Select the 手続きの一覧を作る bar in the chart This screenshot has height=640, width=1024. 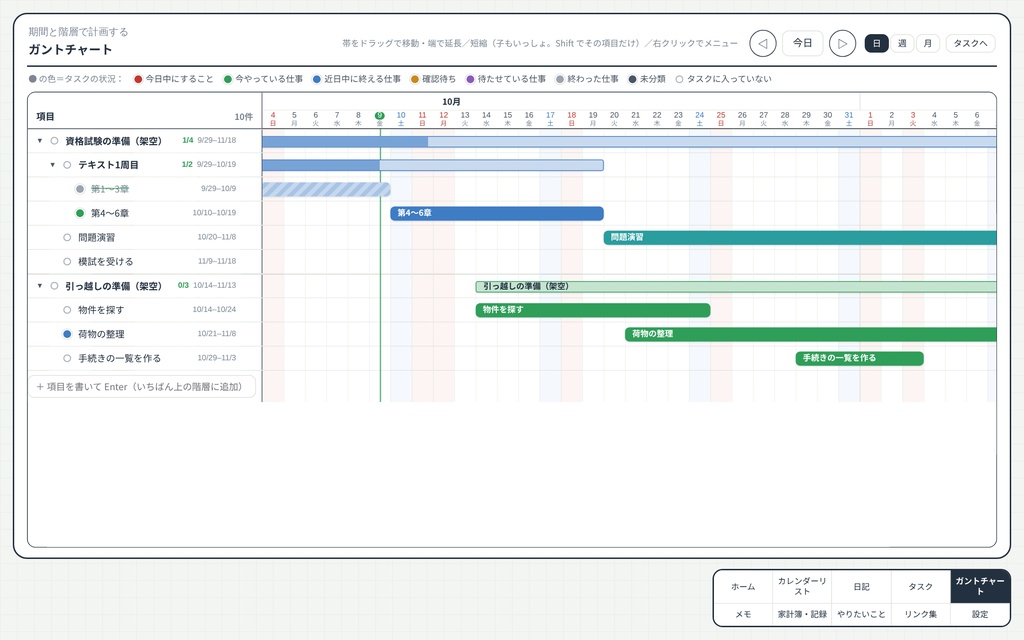pos(859,359)
